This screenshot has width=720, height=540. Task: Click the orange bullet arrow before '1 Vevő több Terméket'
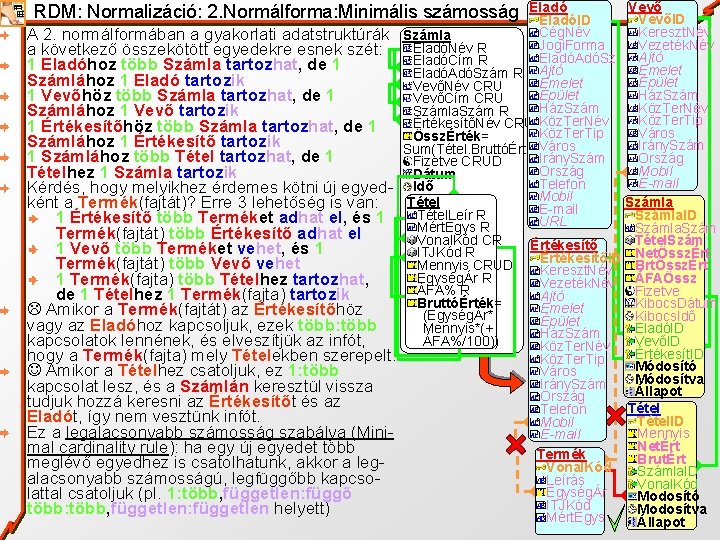33,249
